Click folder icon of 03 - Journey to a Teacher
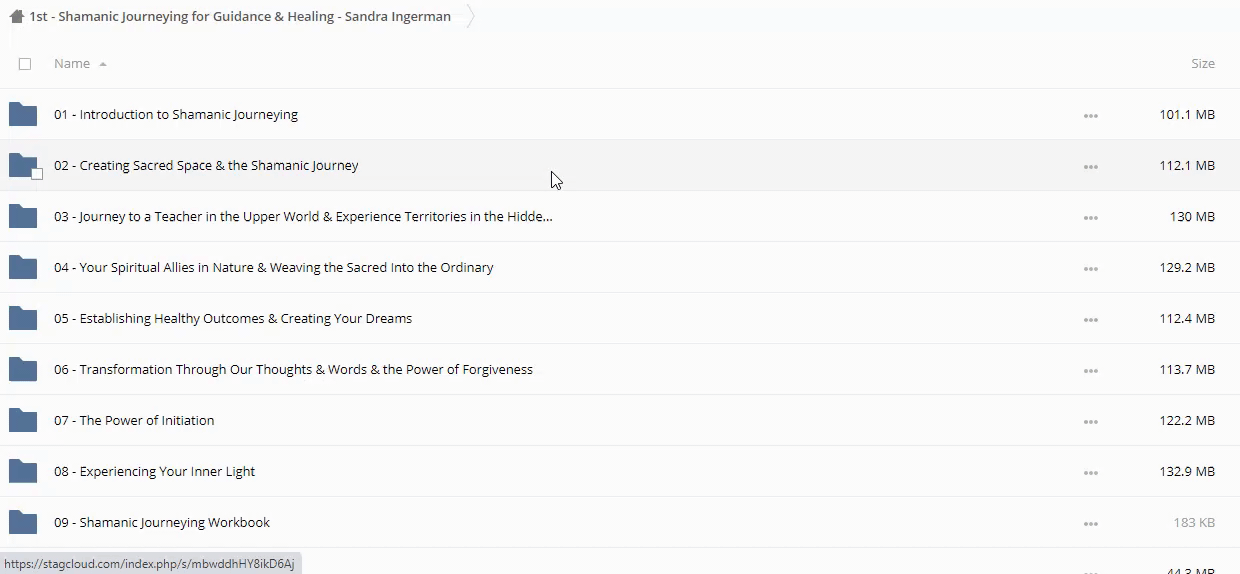This screenshot has height=574, width=1240. 23,217
